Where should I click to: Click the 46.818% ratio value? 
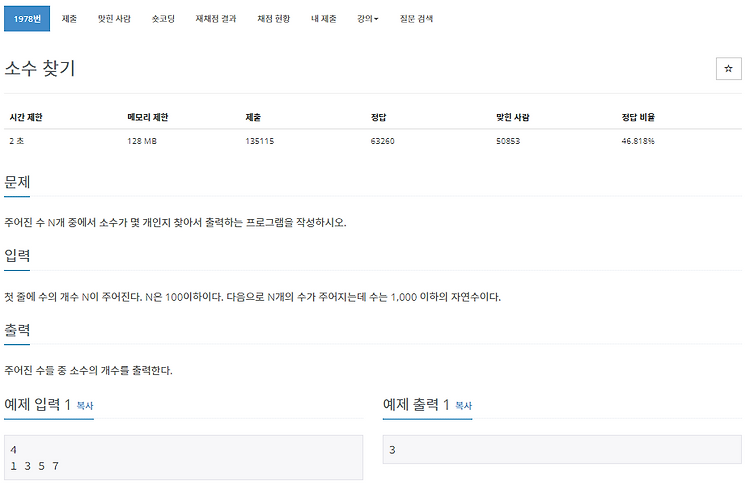(x=638, y=141)
